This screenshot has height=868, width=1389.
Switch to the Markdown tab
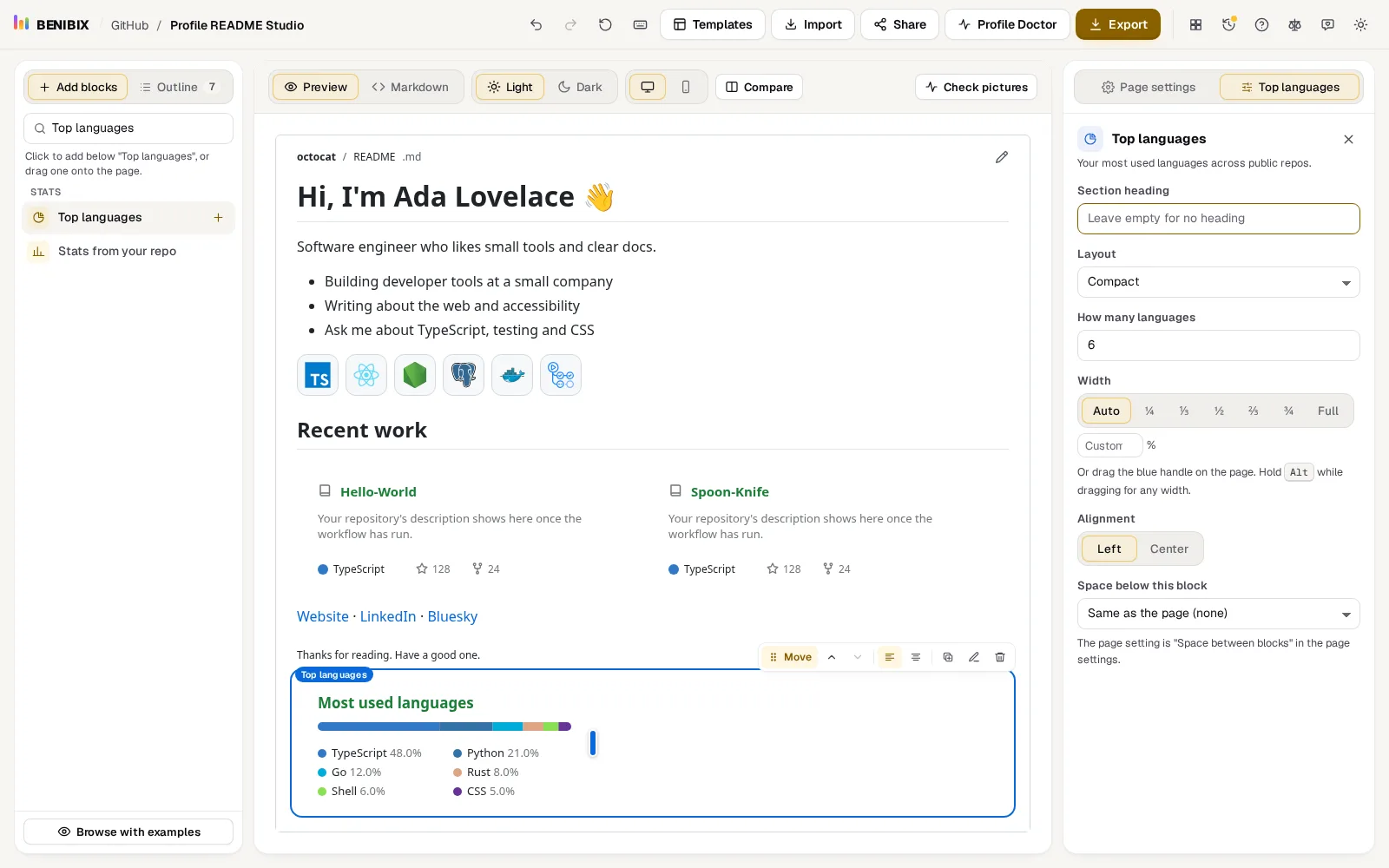pos(410,87)
